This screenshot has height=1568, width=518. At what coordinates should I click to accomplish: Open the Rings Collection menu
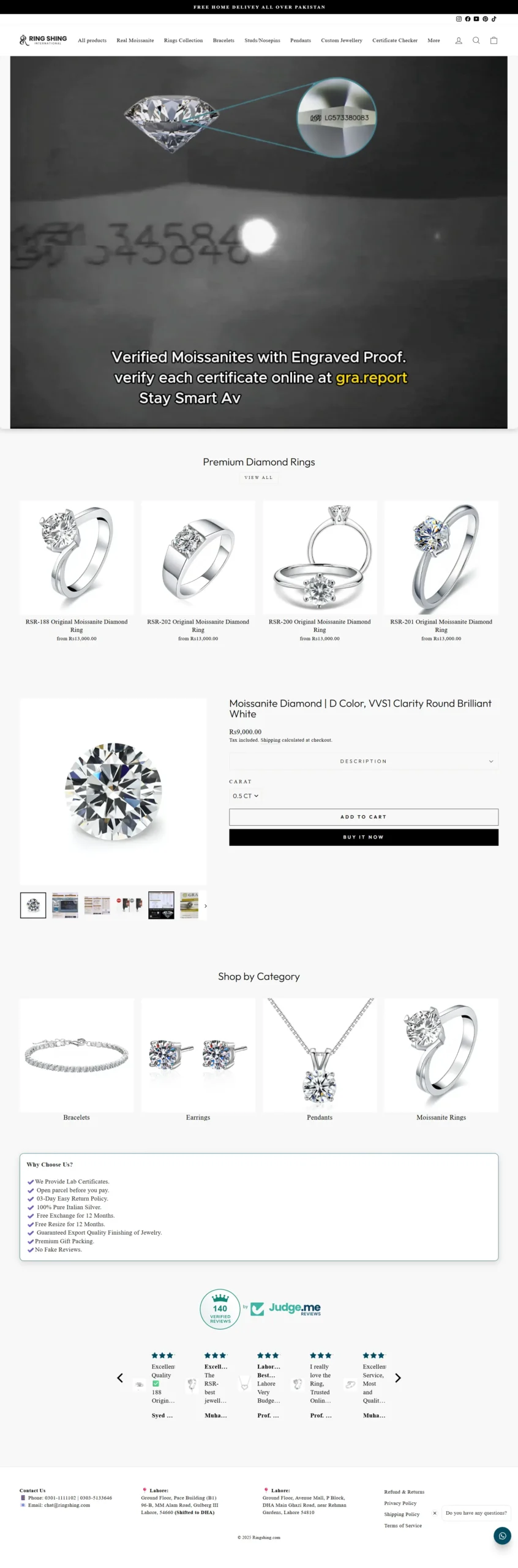tap(183, 40)
